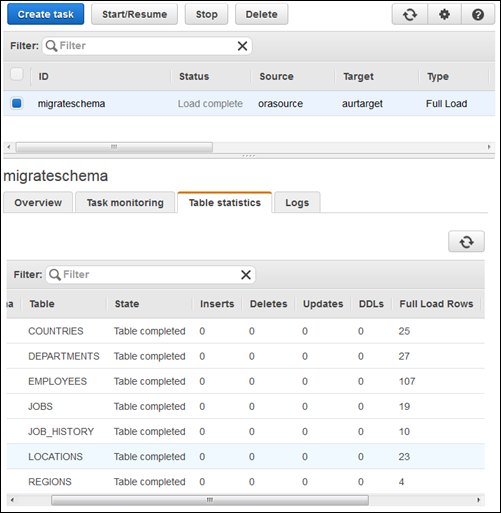This screenshot has width=501, height=513.
Task: Click the orasource source cell
Action: pyautogui.click(x=280, y=104)
